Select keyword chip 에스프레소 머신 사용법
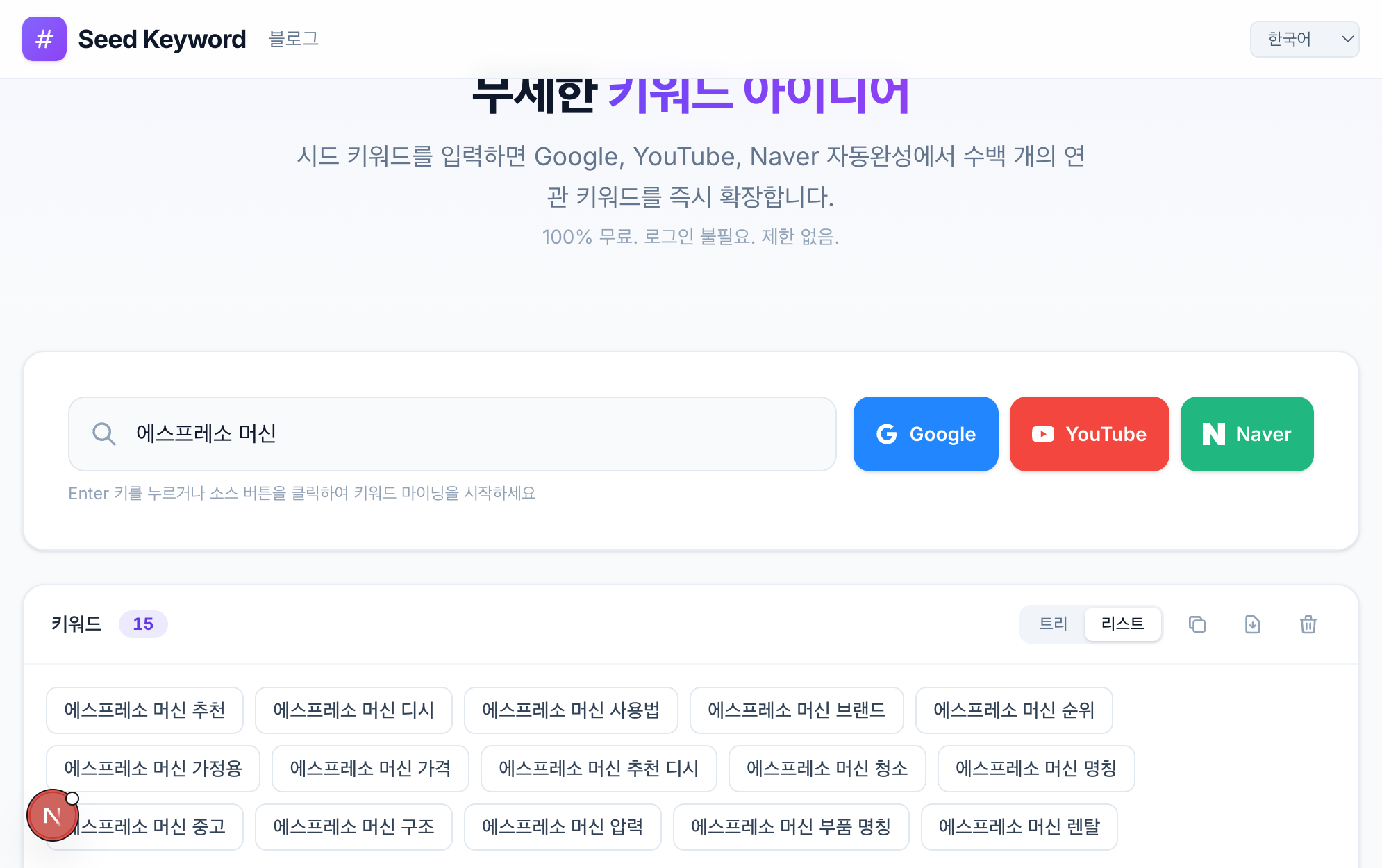 point(571,710)
